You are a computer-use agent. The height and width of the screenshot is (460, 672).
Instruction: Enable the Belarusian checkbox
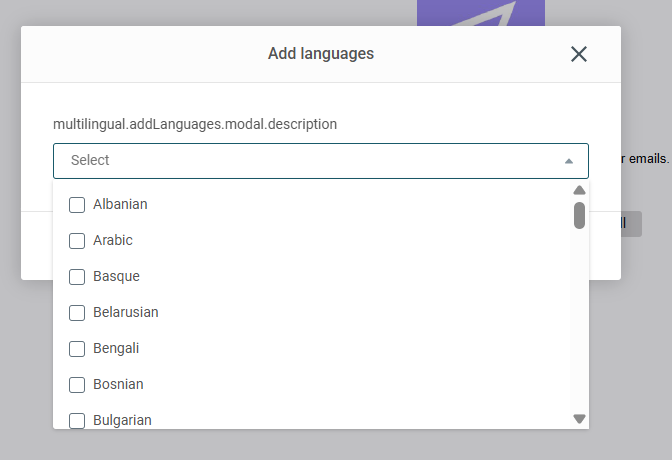[77, 313]
